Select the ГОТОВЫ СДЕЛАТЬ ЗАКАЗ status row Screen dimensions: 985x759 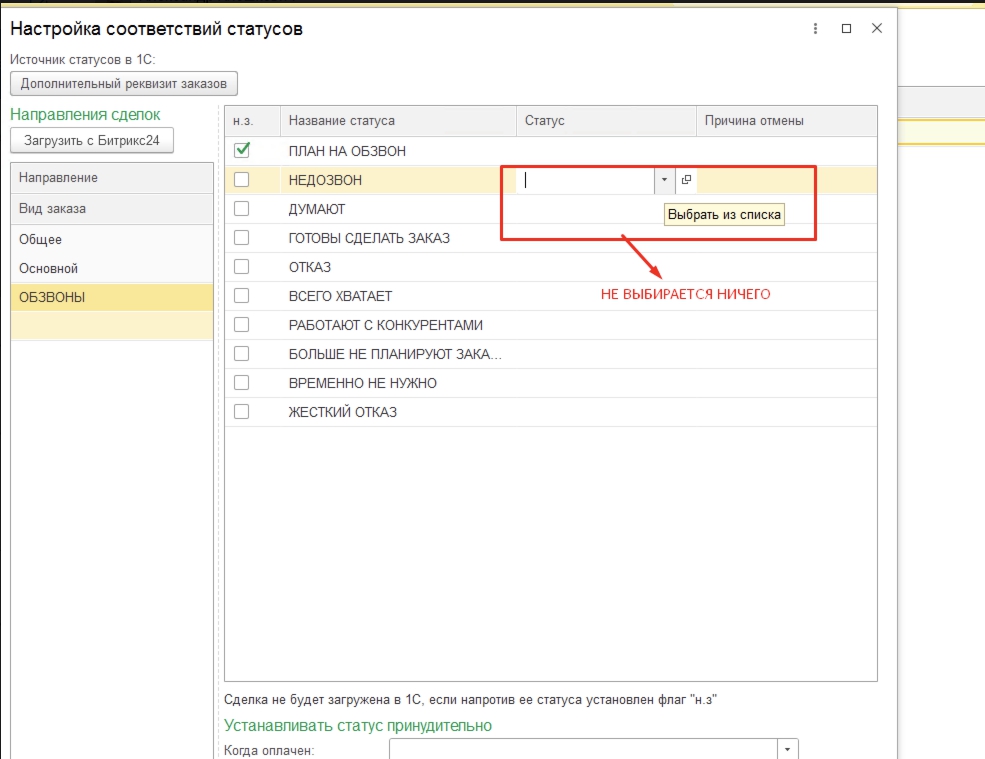click(x=368, y=238)
